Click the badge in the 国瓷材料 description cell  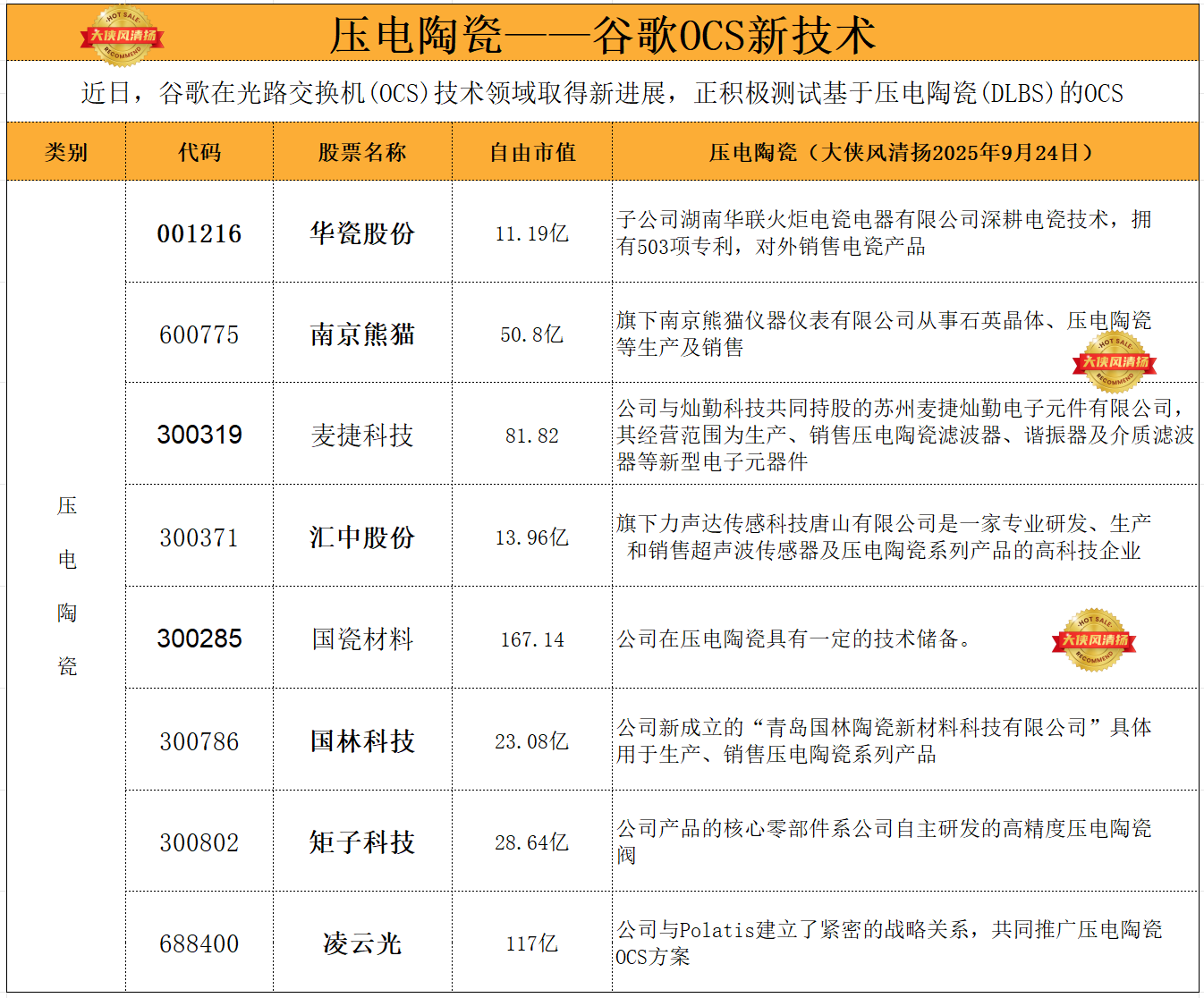(x=1094, y=639)
